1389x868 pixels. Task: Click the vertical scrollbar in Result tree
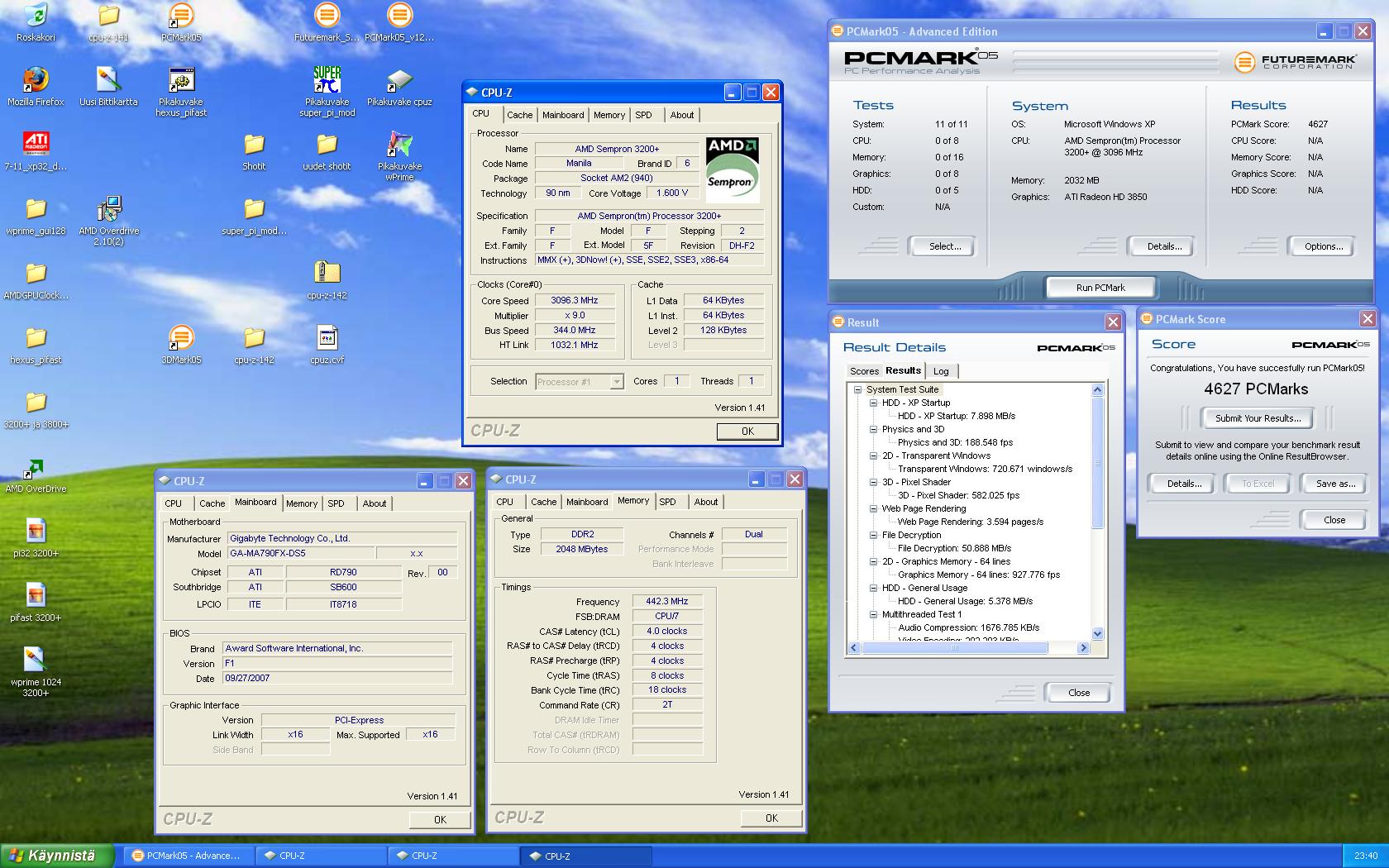pos(1097,463)
